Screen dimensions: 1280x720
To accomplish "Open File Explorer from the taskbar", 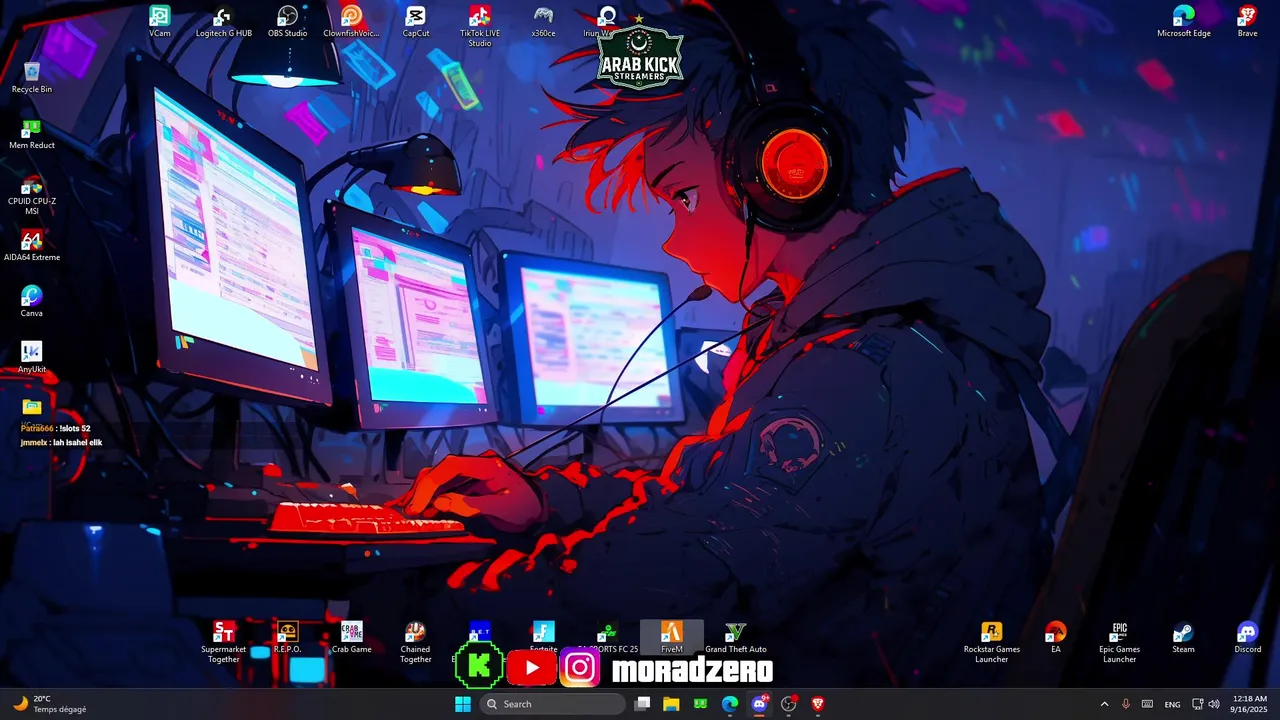I will pyautogui.click(x=671, y=704).
